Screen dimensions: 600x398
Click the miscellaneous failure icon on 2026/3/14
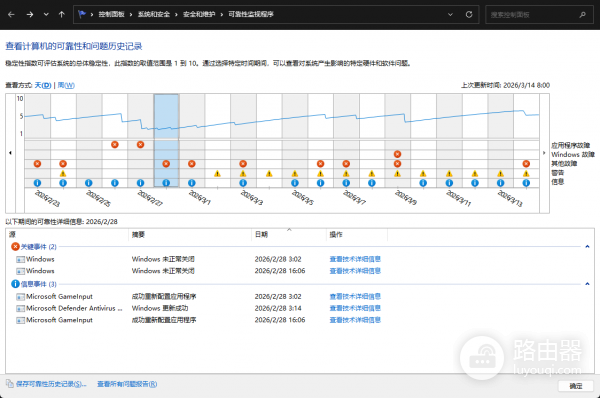click(526, 164)
